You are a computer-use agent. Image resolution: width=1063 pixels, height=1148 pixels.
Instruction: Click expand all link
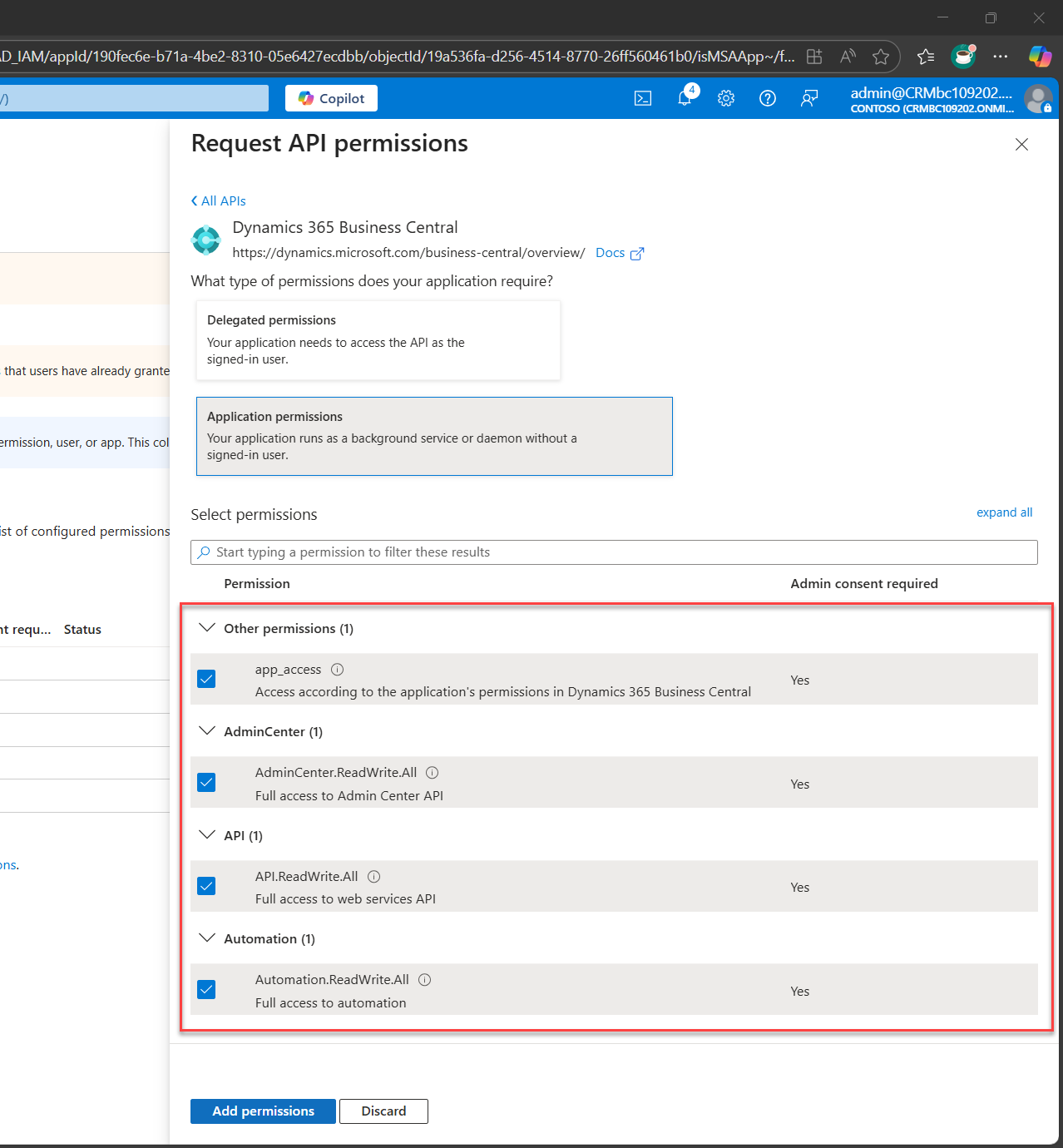pyautogui.click(x=1004, y=512)
